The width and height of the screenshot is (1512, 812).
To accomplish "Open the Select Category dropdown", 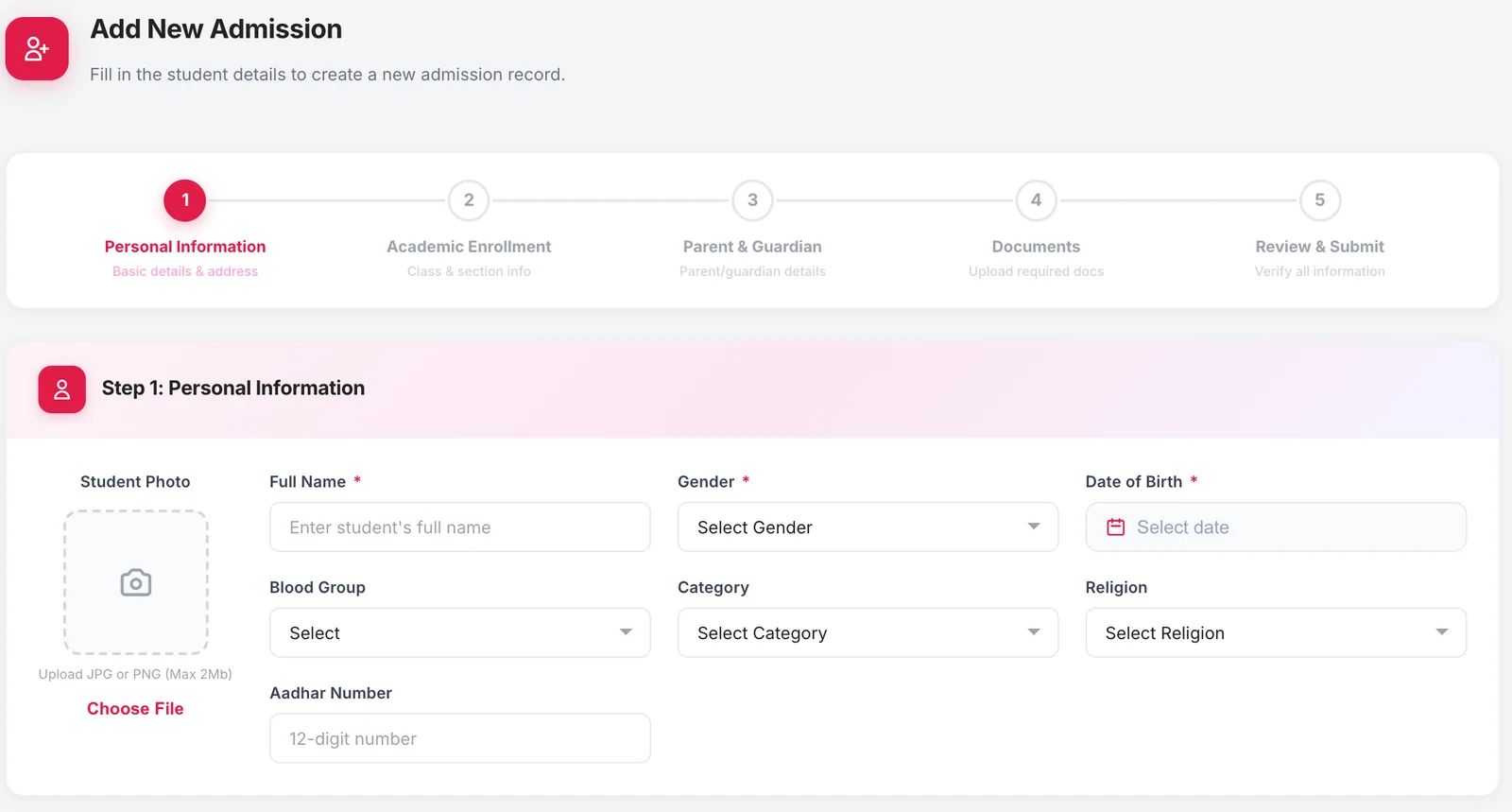I will click(x=868, y=633).
